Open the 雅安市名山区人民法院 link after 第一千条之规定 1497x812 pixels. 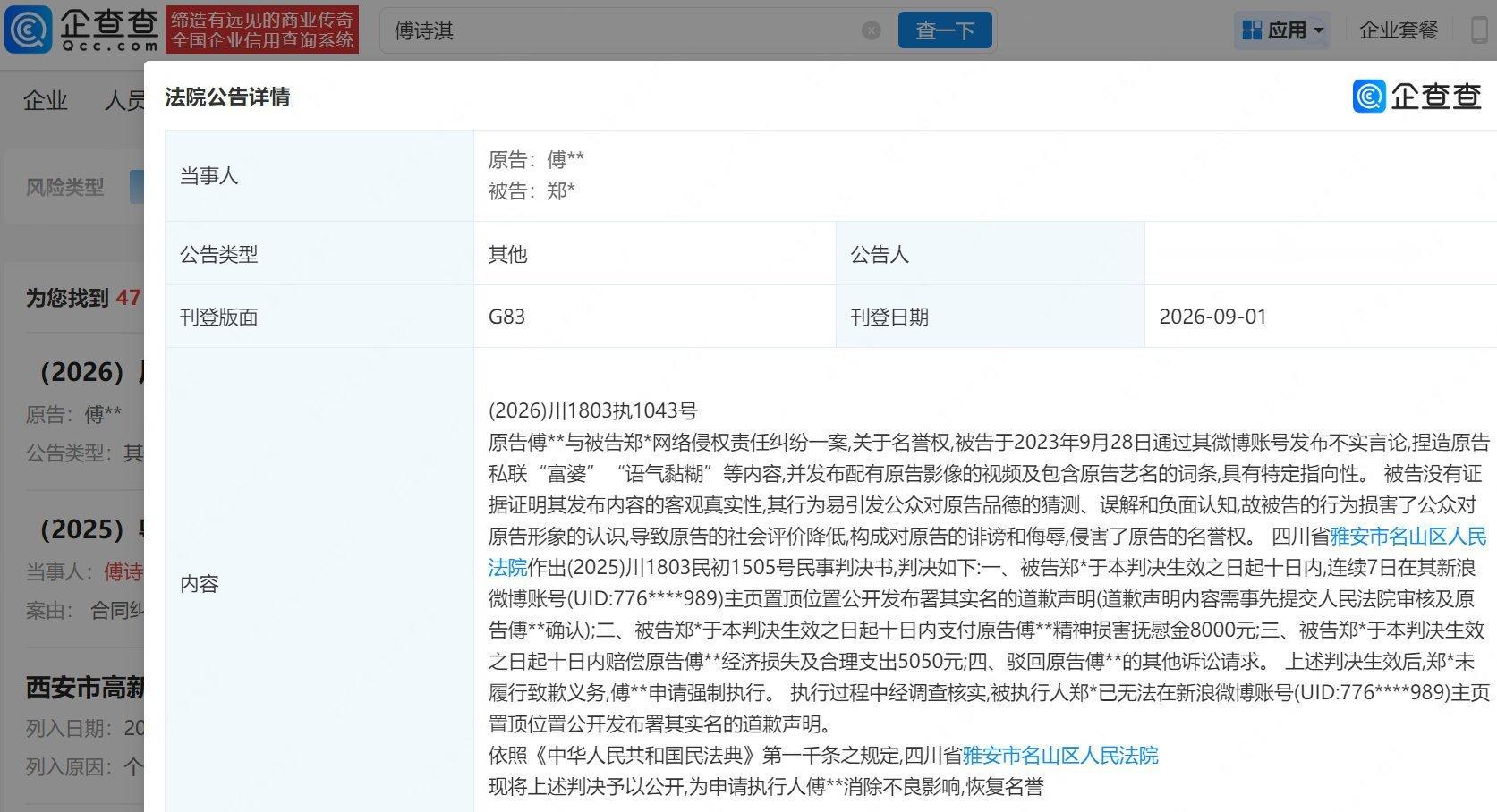[x=1060, y=756]
